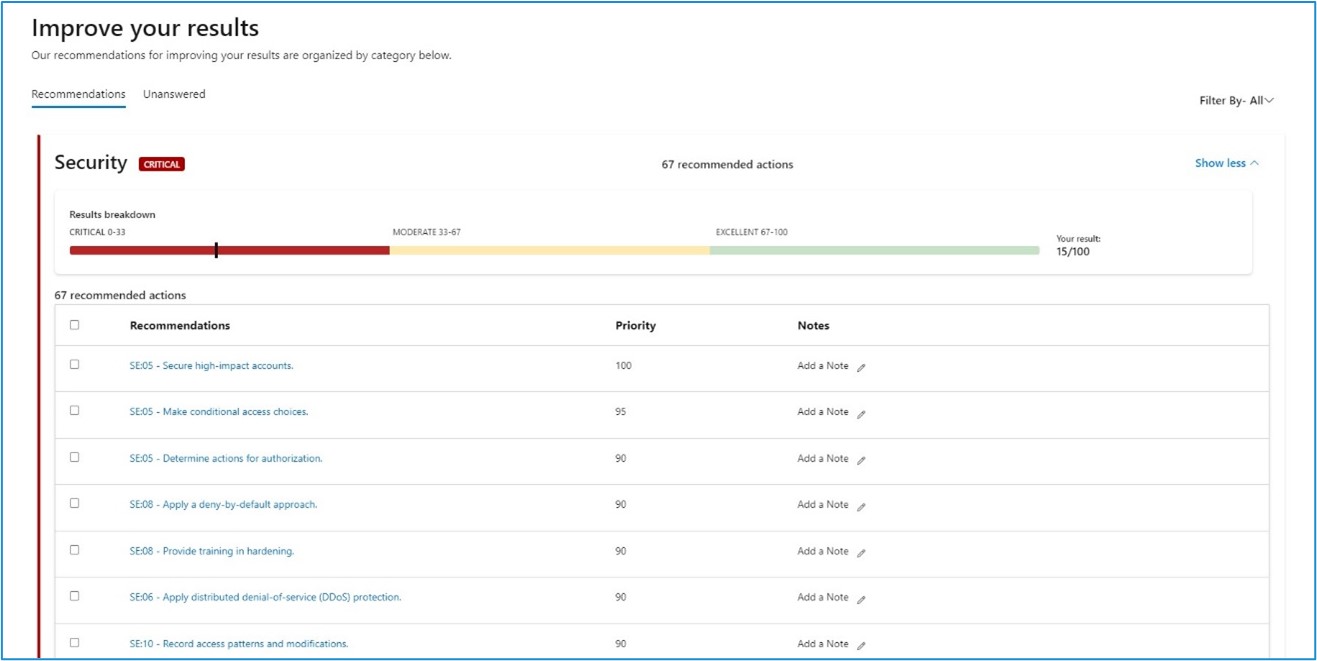1317x661 pixels.
Task: Collapse the Security section with Show less
Action: pyautogui.click(x=1228, y=161)
